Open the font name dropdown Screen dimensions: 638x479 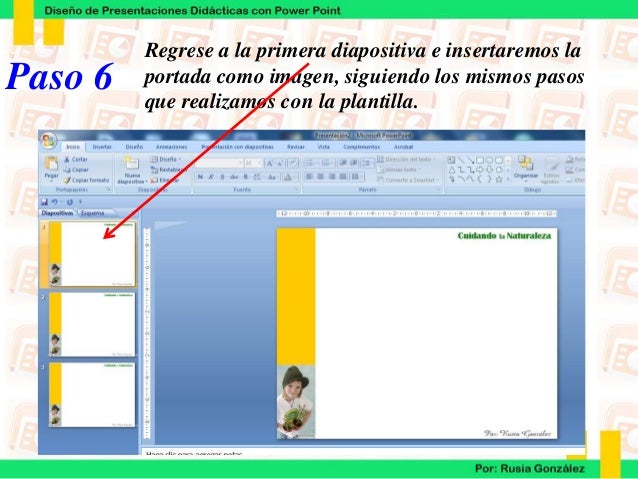pos(240,163)
